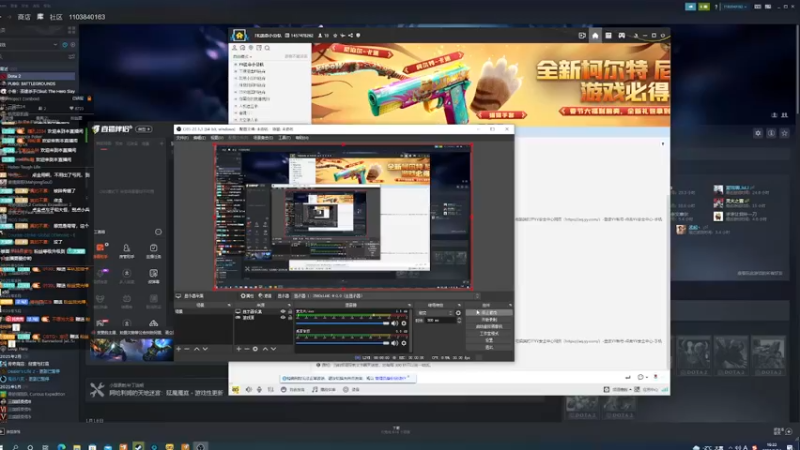Click the microphone icon in YY bottom bar
The width and height of the screenshot is (800, 450).
pos(259,389)
